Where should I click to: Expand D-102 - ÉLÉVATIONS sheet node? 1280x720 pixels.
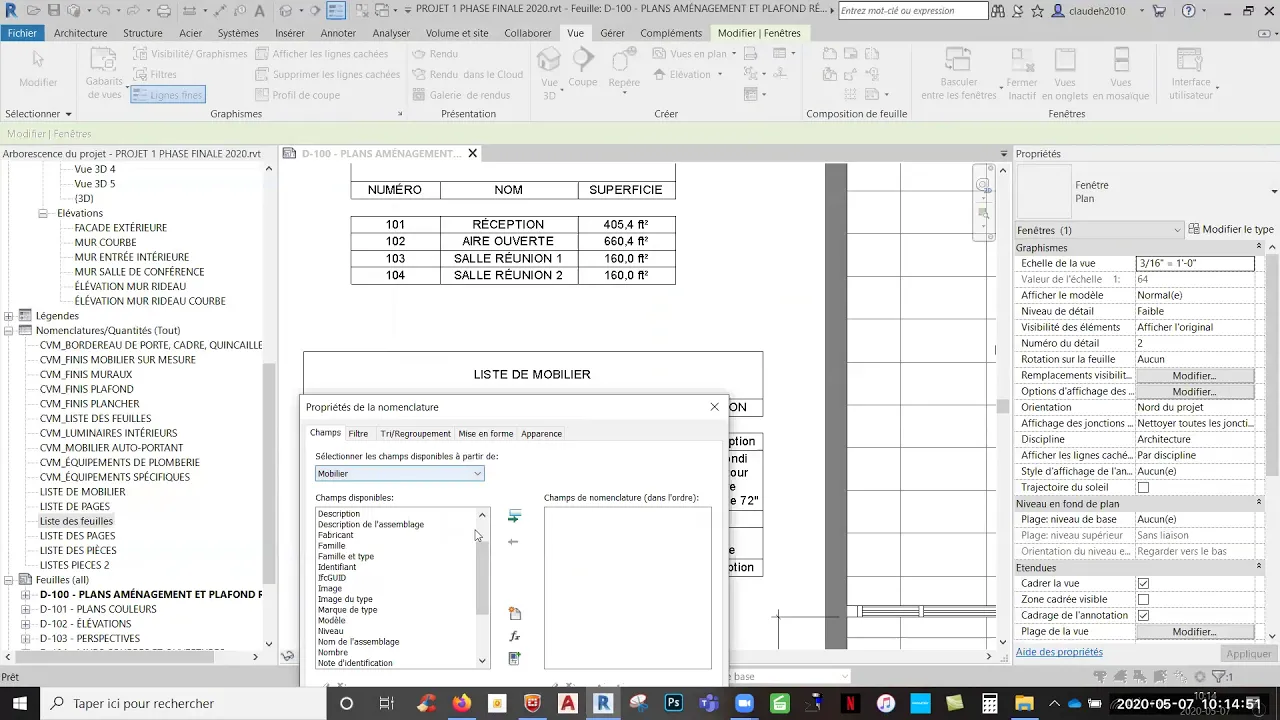point(26,624)
